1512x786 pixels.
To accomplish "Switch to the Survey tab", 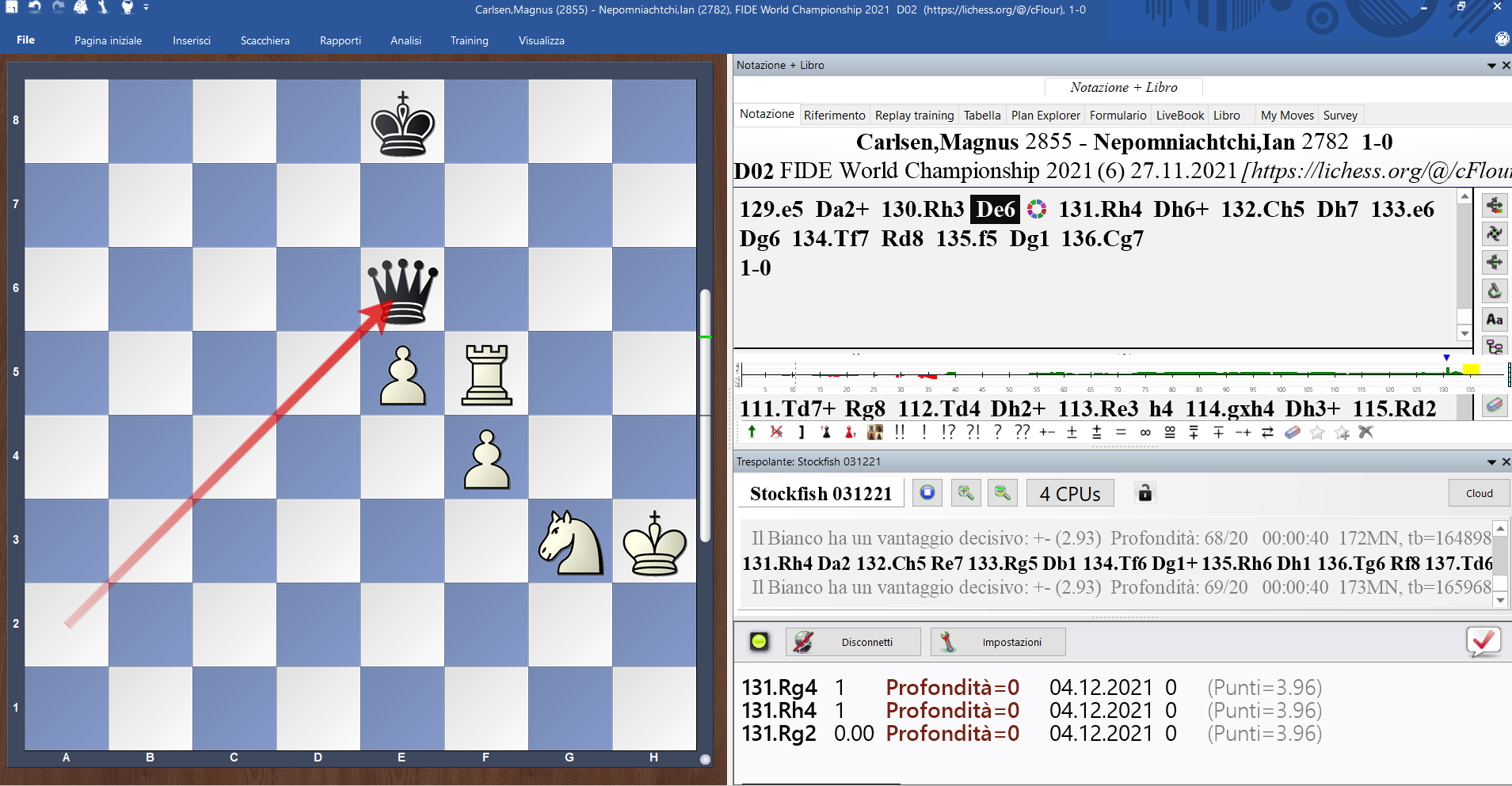I will pyautogui.click(x=1340, y=116).
